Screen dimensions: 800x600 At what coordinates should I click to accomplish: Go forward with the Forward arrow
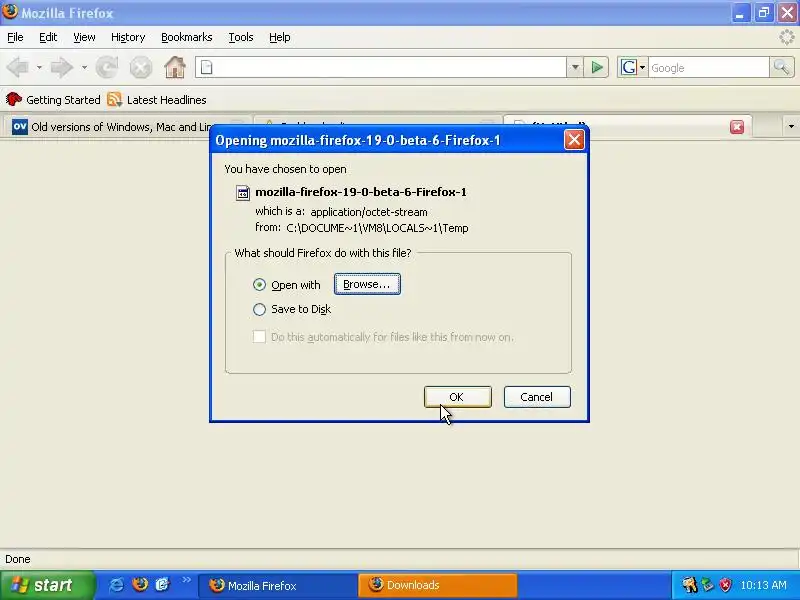[62, 67]
